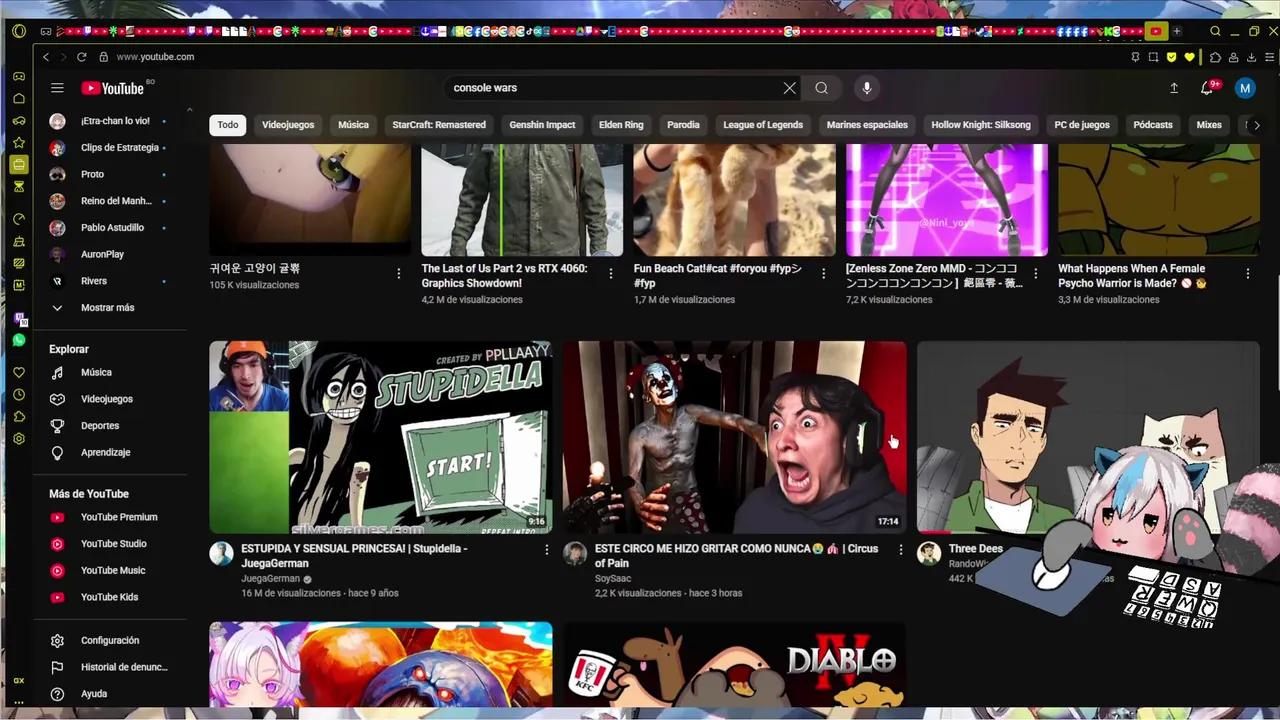1280x720 pixels.
Task: Toggle the ad blocker shield icon
Action: 1171,57
